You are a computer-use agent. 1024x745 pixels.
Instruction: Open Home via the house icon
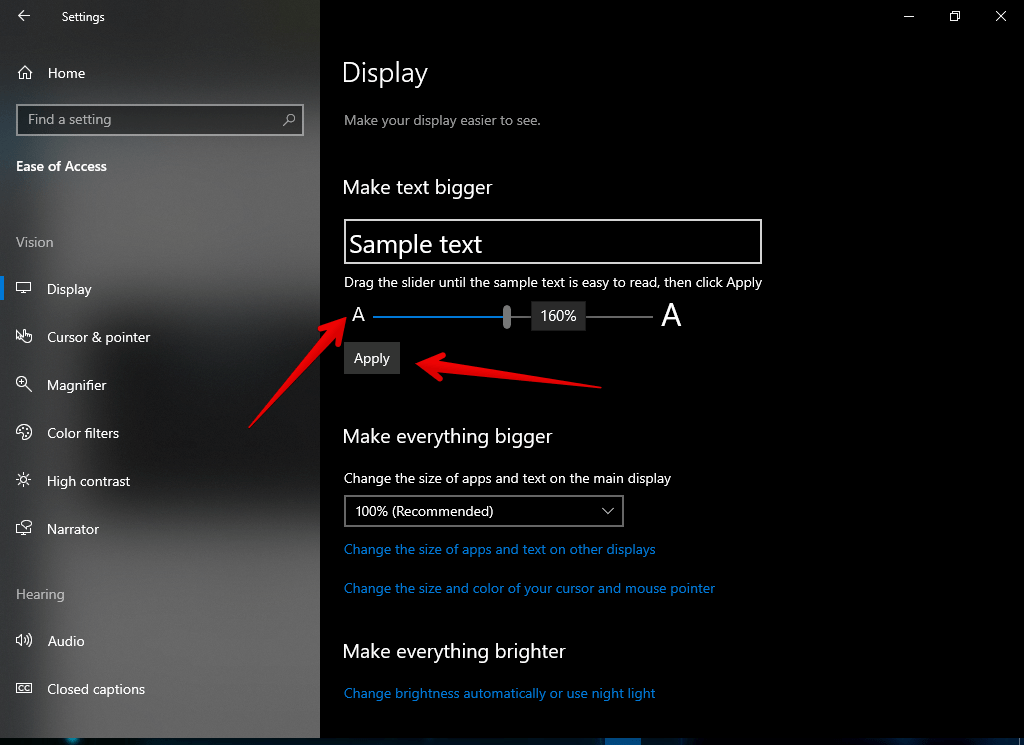click(x=25, y=73)
